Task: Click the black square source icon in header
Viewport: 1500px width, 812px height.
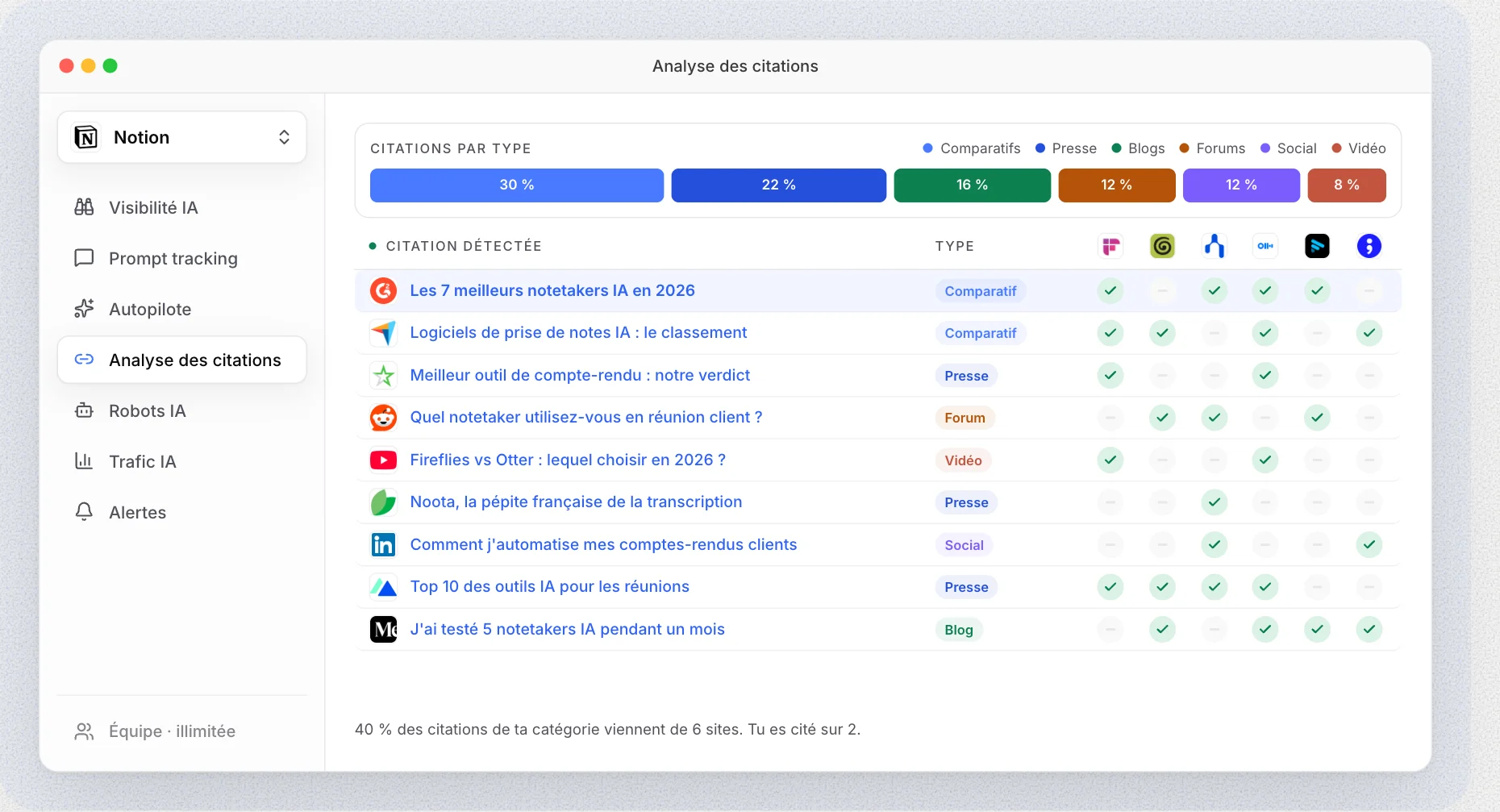Action: point(1317,246)
